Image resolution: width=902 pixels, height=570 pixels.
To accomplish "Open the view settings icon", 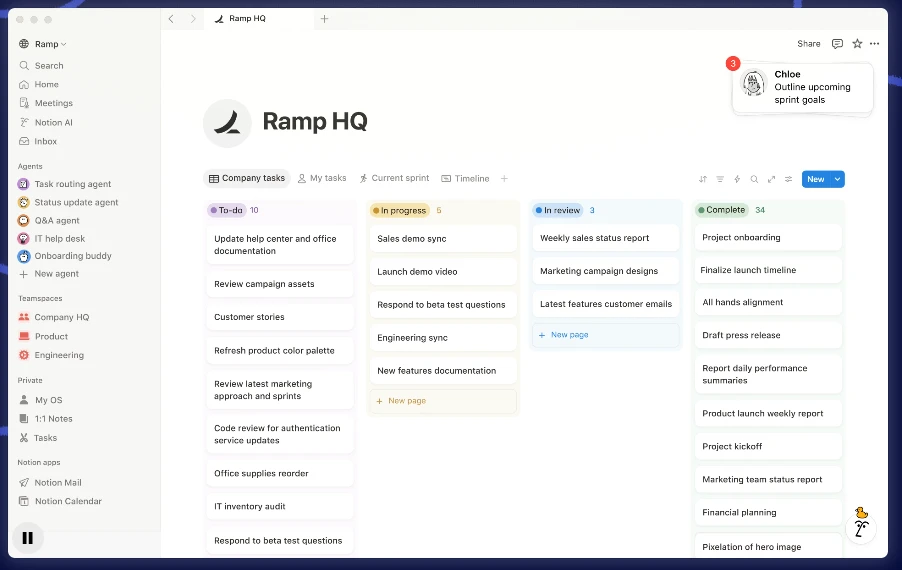I will (x=789, y=179).
